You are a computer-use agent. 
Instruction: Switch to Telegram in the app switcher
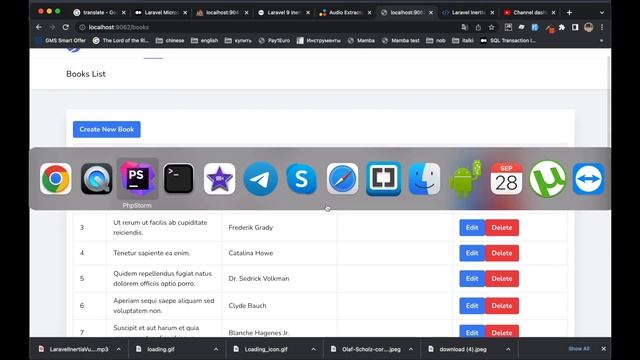click(x=260, y=179)
